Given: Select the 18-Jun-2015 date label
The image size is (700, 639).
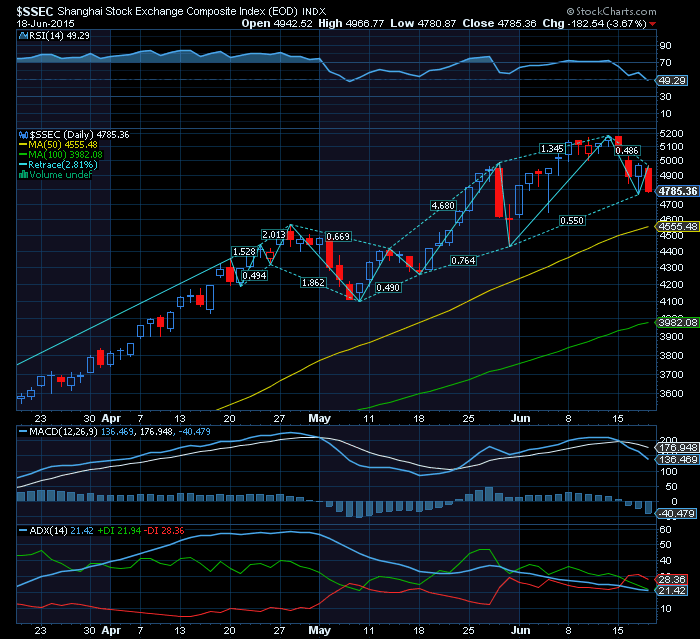Looking at the screenshot, I should point(46,24).
